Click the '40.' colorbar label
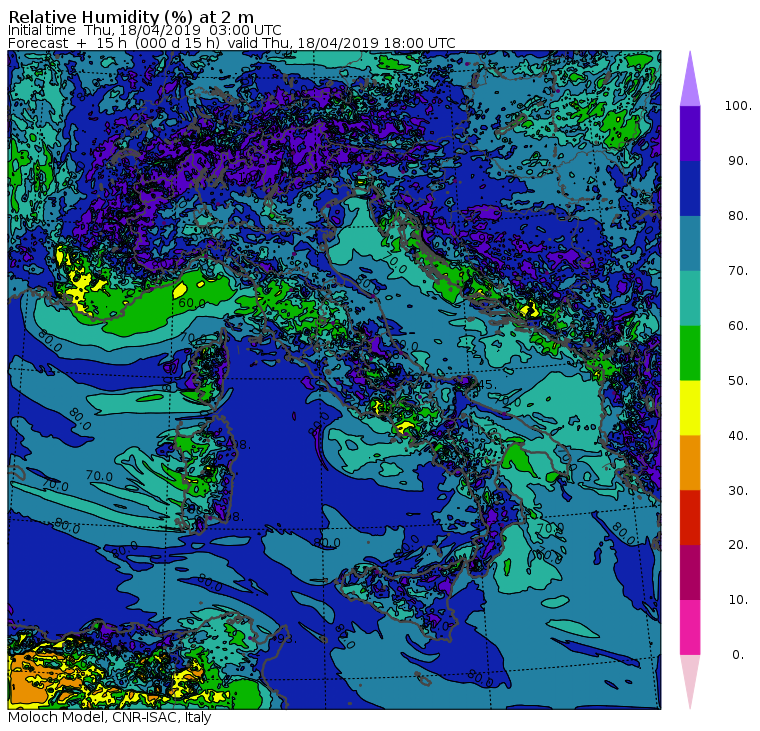 pyautogui.click(x=738, y=435)
